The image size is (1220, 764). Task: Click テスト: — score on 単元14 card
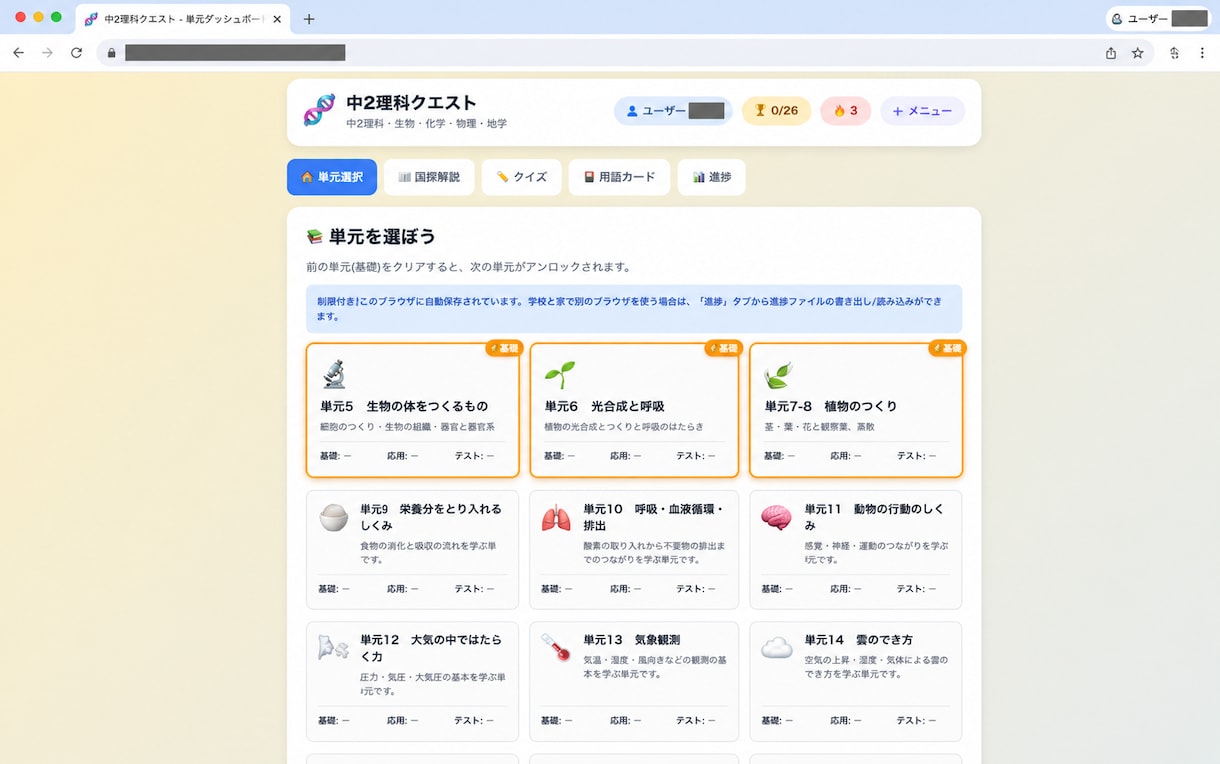tap(916, 720)
